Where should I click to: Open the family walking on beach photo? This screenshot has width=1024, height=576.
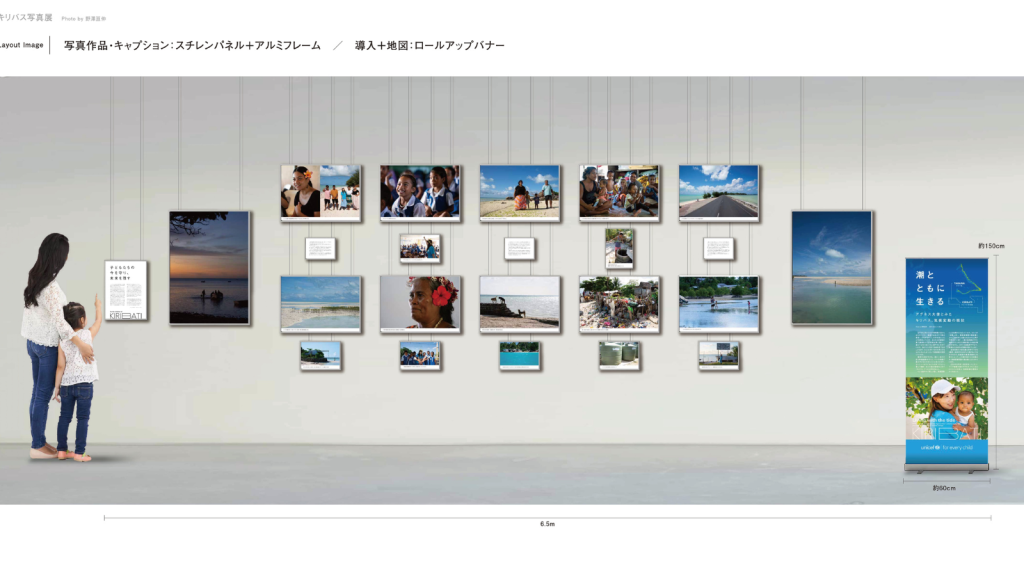tap(519, 191)
